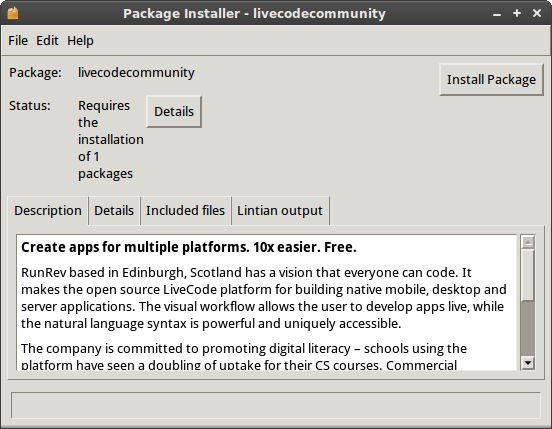
Task: Minimize the Package Installer window
Action: (x=497, y=14)
